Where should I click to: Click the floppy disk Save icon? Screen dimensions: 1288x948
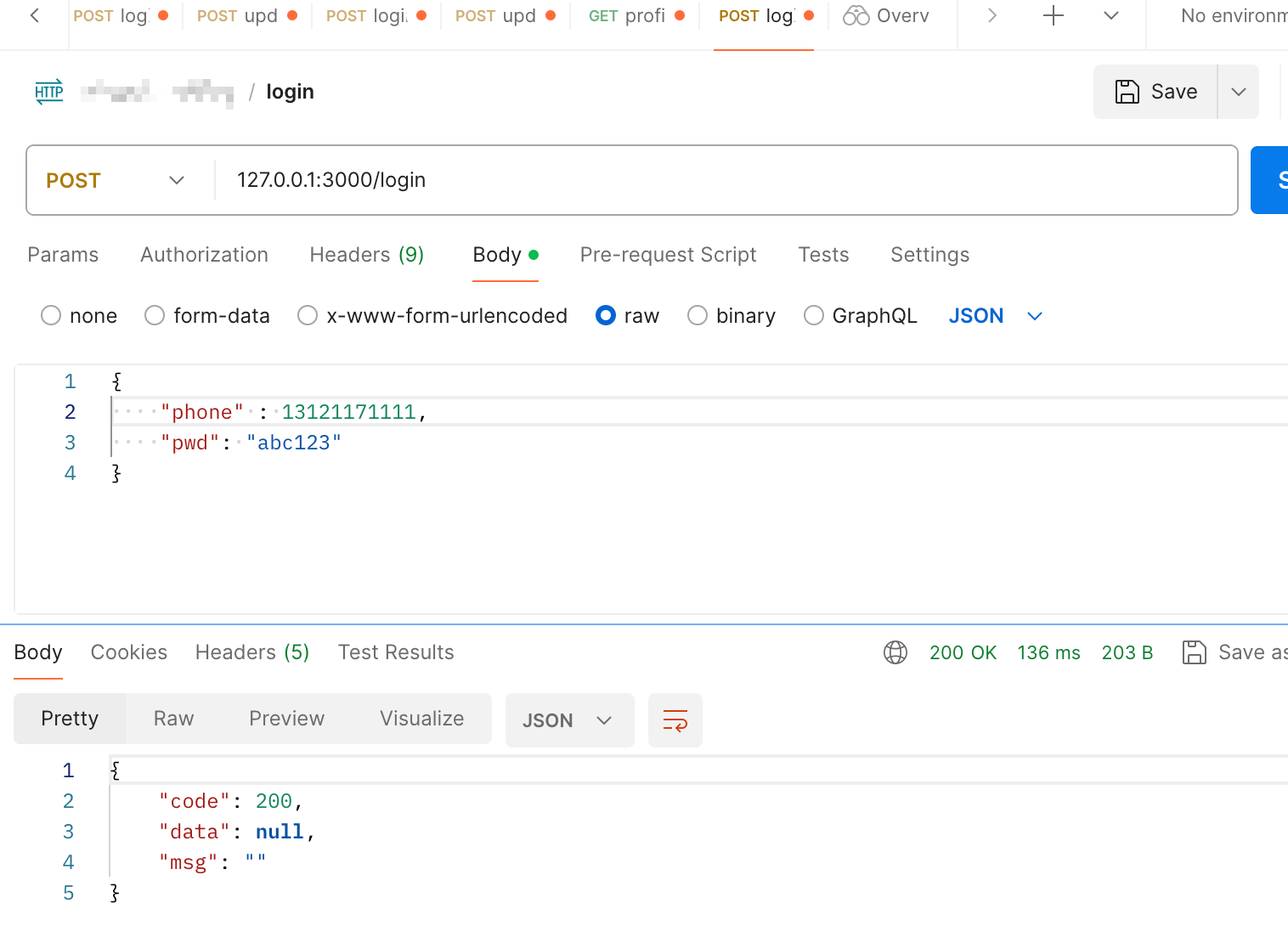1127,92
